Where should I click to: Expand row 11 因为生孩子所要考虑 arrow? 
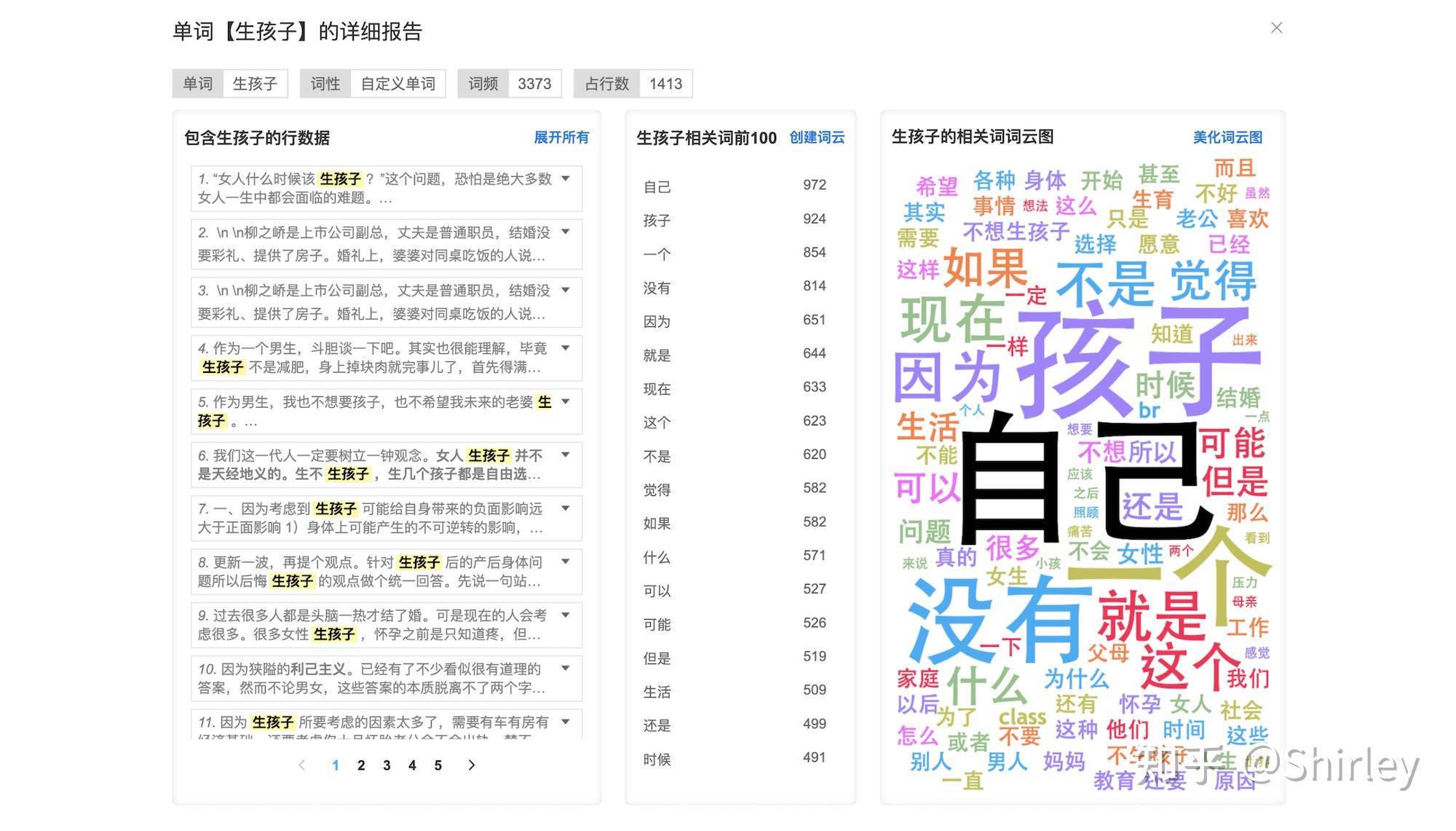click(566, 722)
